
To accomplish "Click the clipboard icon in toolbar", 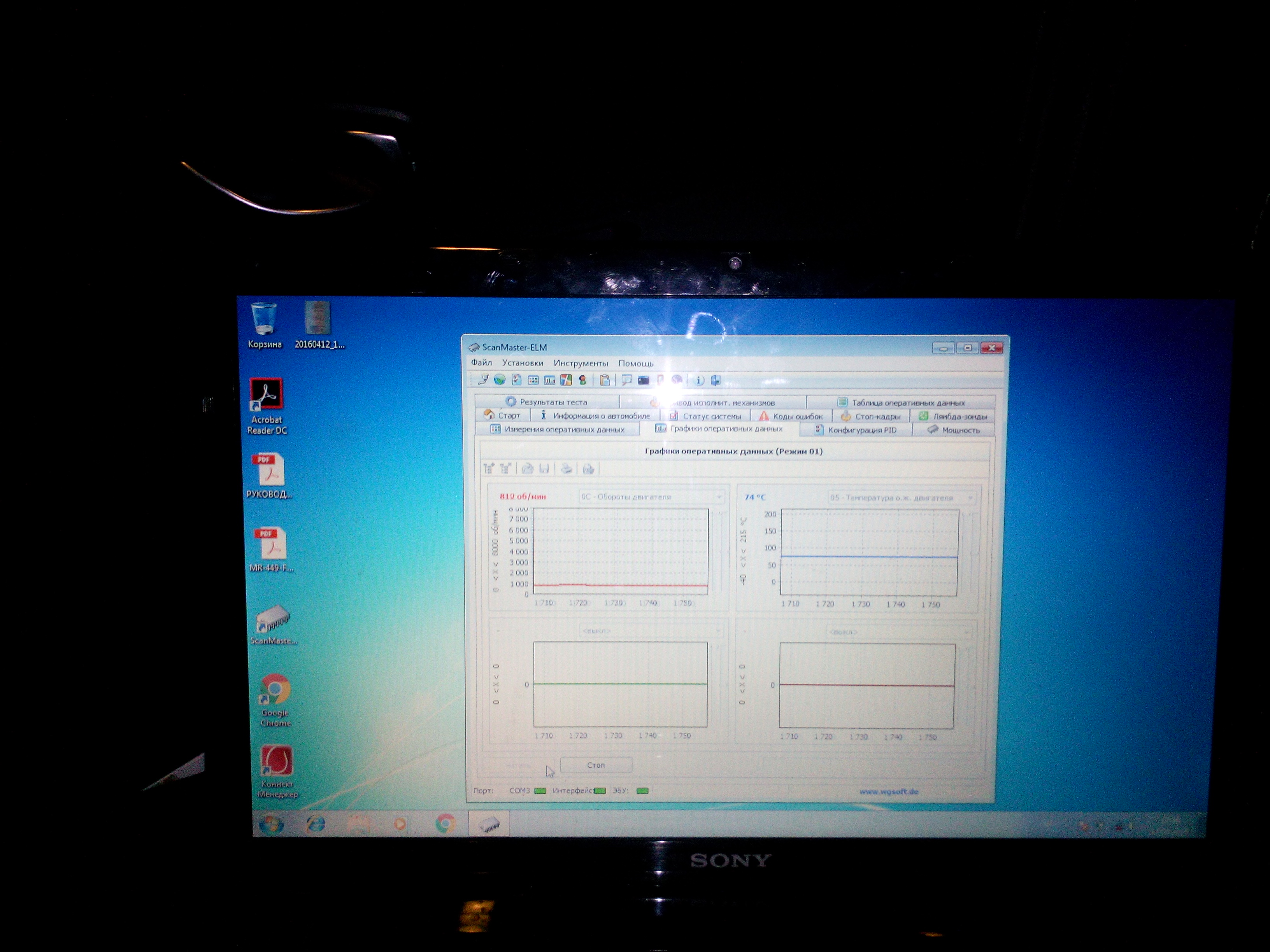I will click(605, 380).
